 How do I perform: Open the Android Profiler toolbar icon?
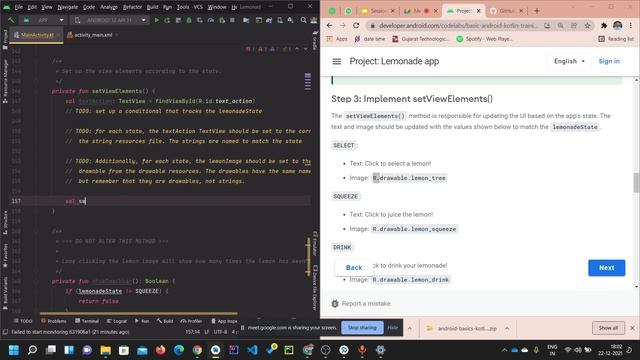(x=211, y=20)
